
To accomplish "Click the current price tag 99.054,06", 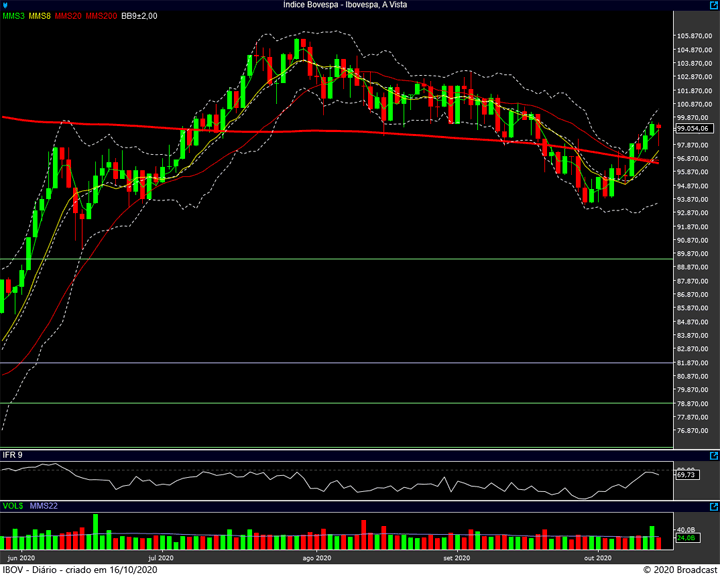I will (692, 128).
